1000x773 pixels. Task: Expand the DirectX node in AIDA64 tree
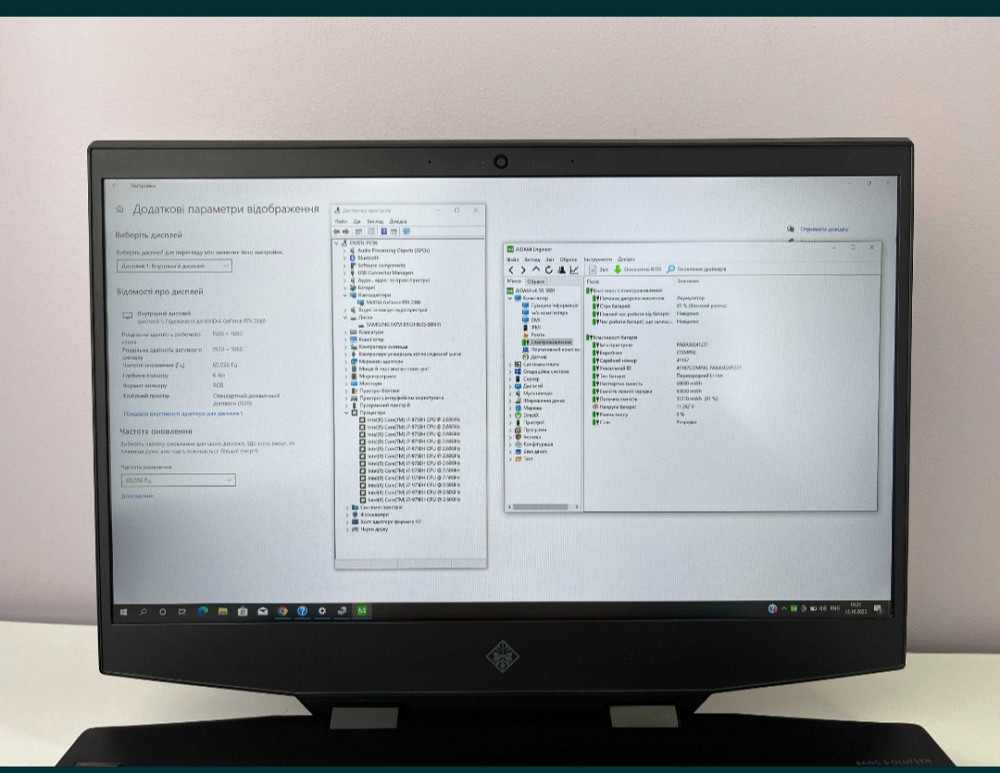click(511, 415)
